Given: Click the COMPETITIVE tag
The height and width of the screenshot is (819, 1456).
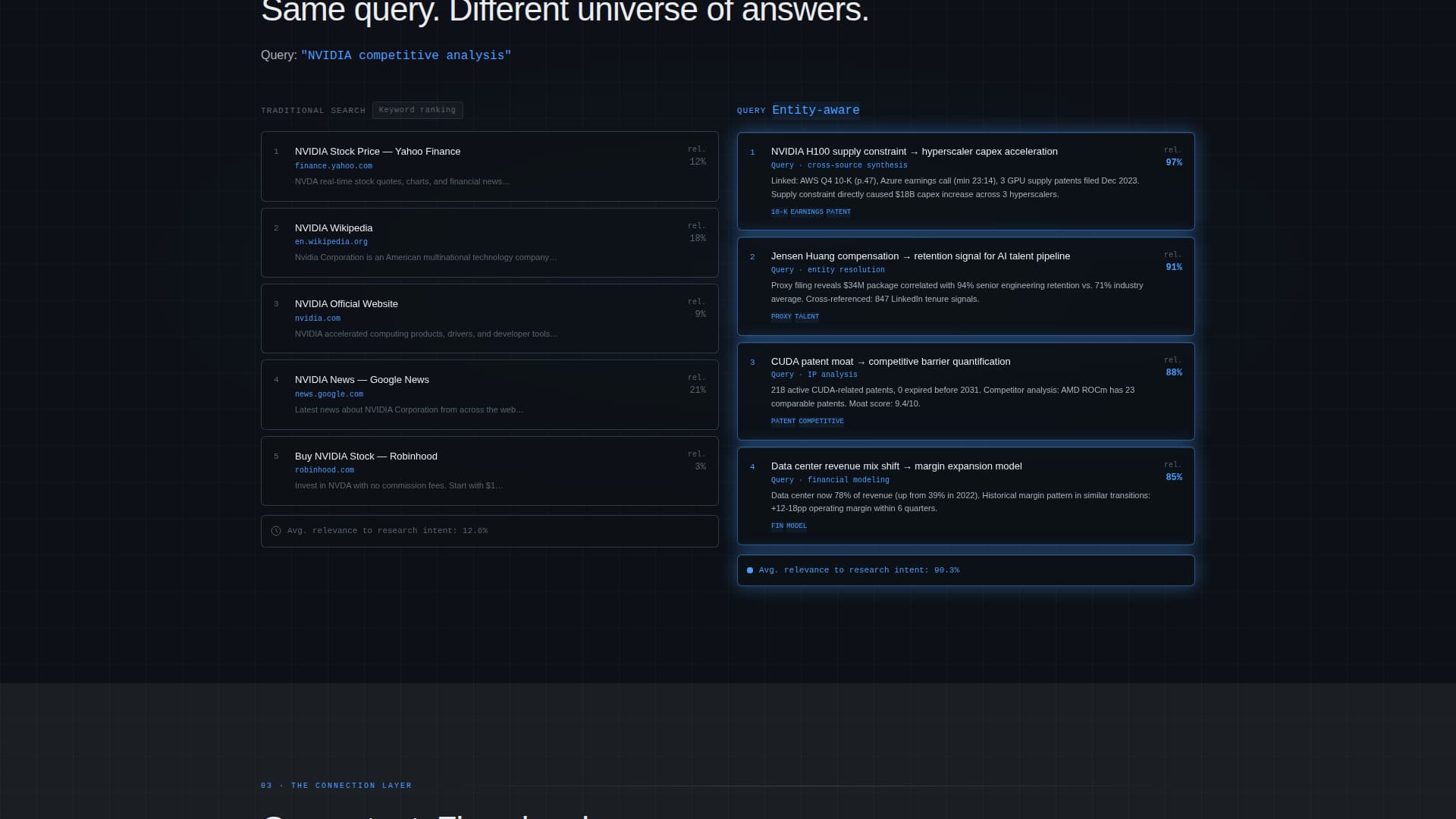Looking at the screenshot, I should 821,422.
